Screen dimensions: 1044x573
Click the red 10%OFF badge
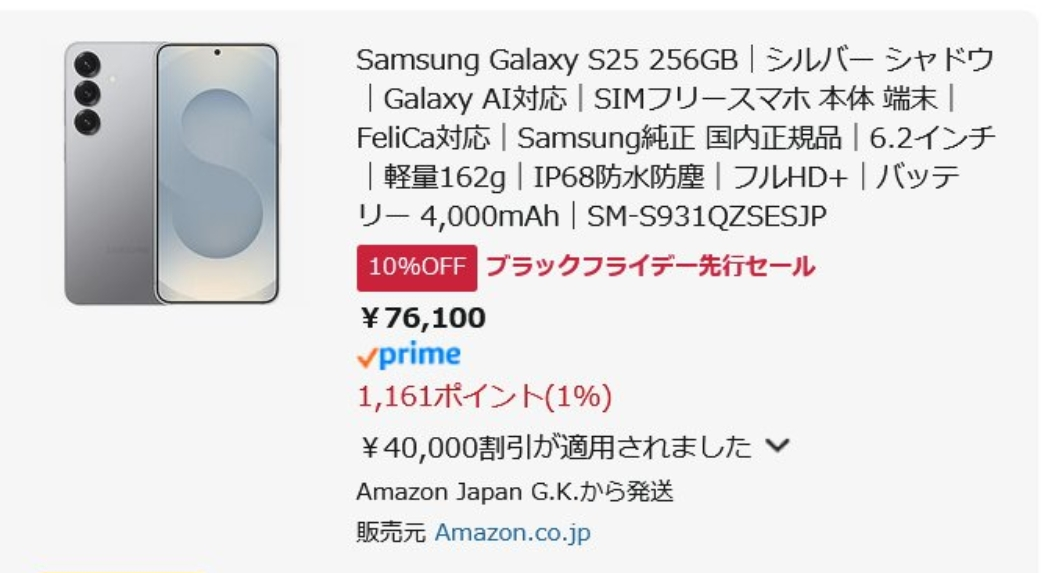416,267
